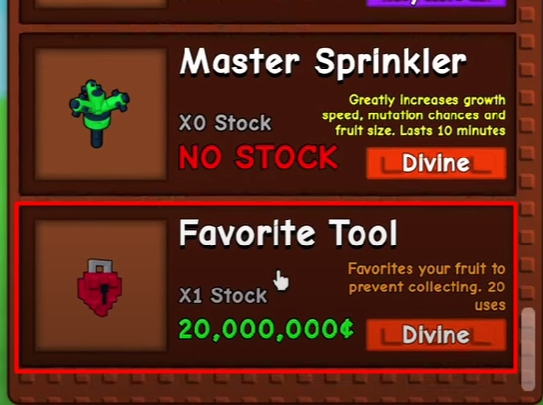Click the red NO STOCK label

[258, 158]
